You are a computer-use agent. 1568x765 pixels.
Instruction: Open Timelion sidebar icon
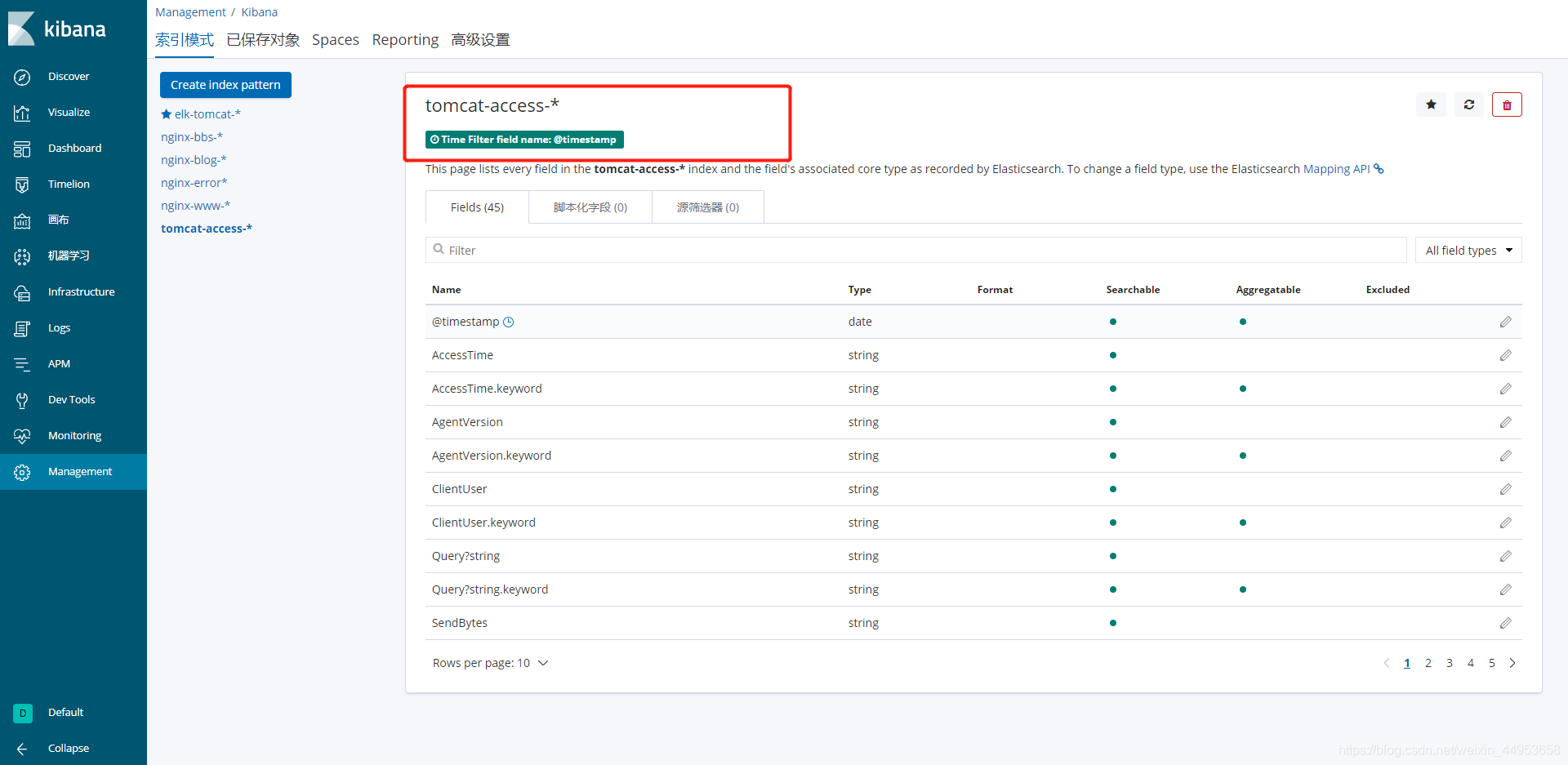tap(22, 185)
